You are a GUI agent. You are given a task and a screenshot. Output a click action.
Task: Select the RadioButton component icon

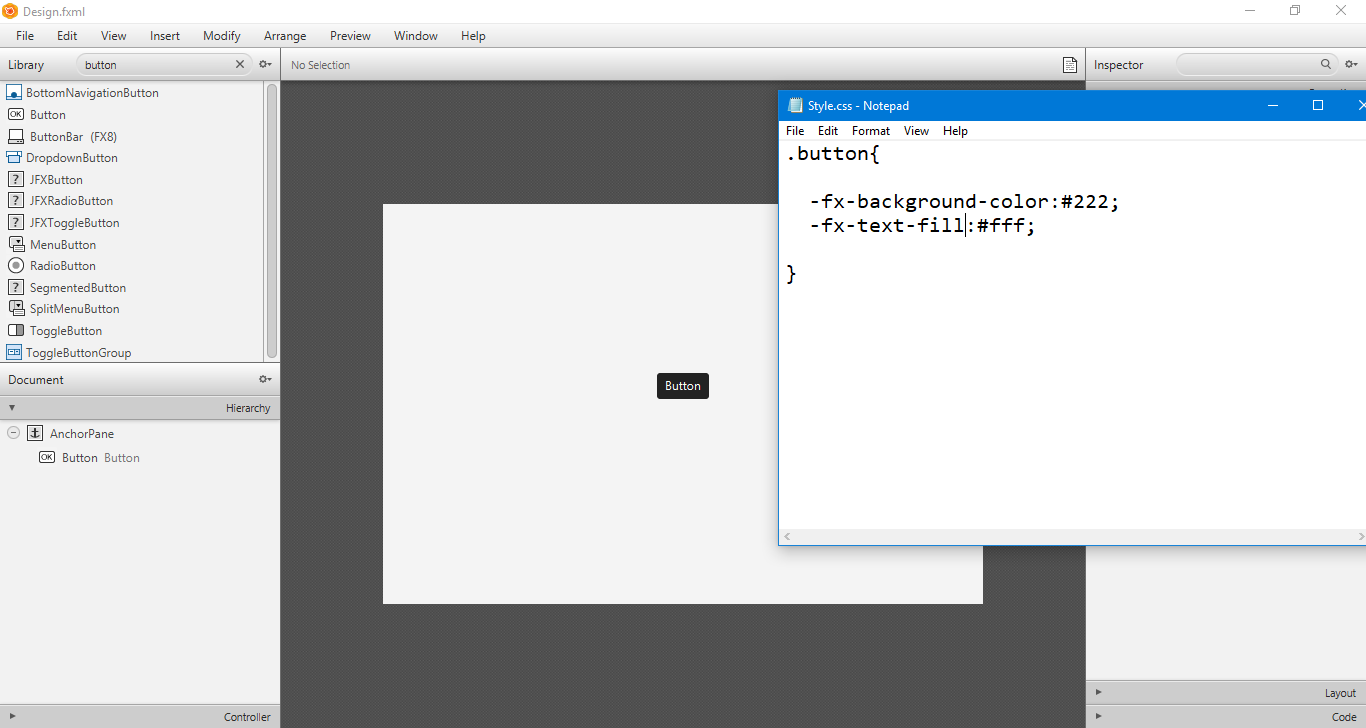click(16, 265)
